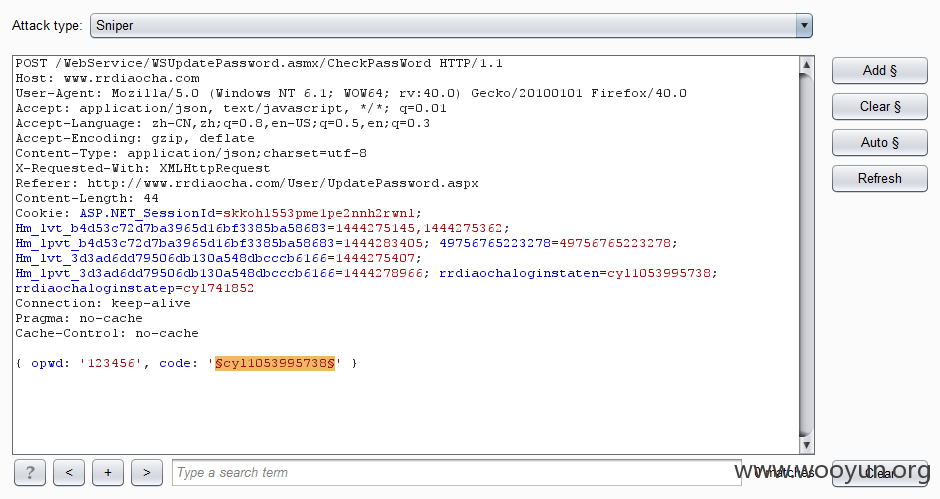Click the vertical scrollbar thumb in editor
This screenshot has height=499, width=940.
[806, 255]
